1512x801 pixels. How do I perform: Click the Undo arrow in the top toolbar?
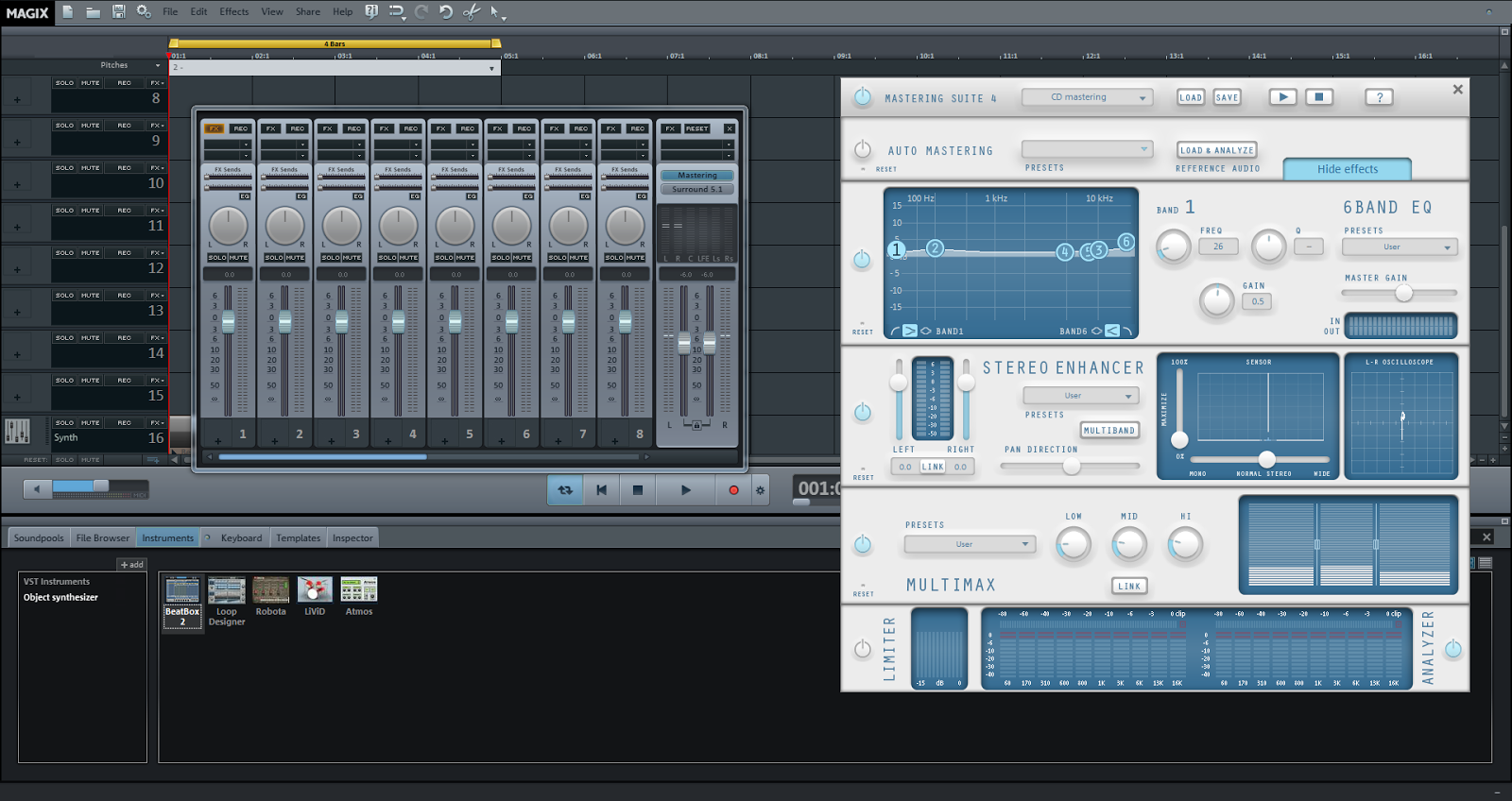pos(446,11)
